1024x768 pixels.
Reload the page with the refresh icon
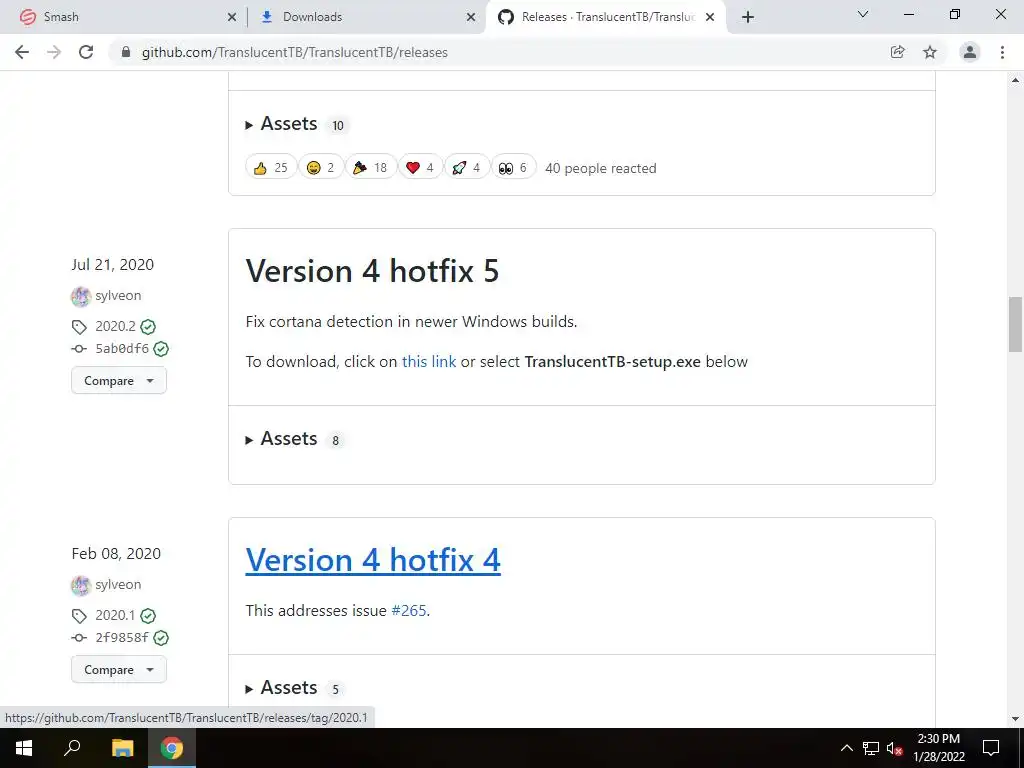(x=86, y=52)
